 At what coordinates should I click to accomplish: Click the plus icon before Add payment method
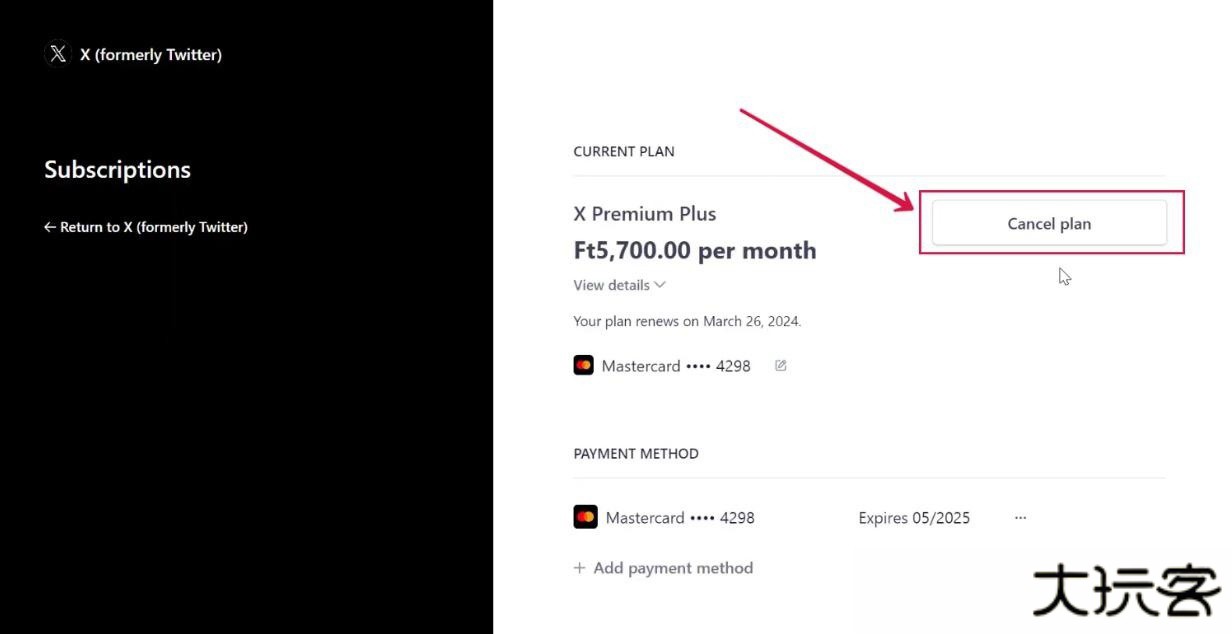tap(579, 568)
